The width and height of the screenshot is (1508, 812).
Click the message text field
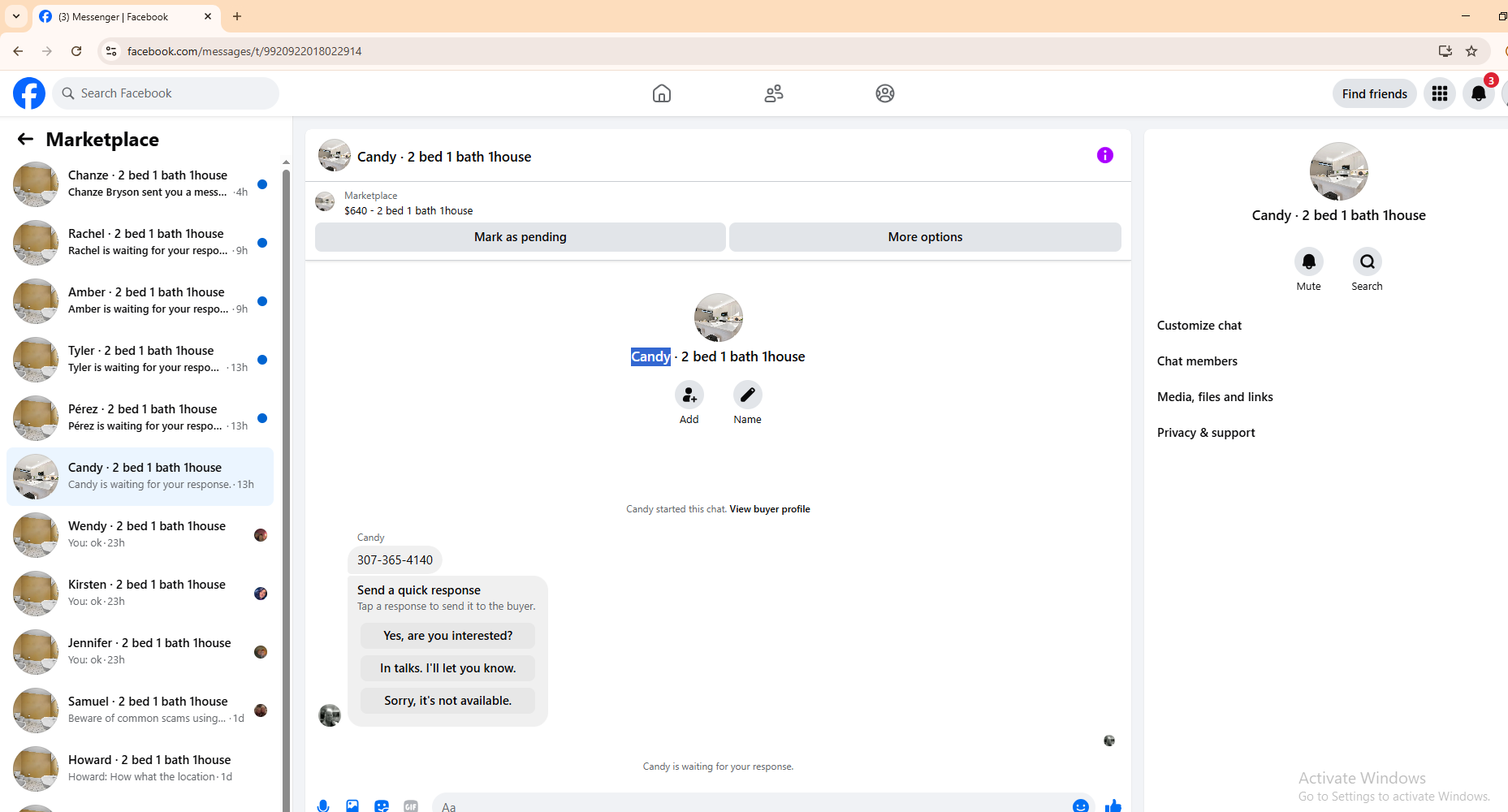[x=751, y=806]
